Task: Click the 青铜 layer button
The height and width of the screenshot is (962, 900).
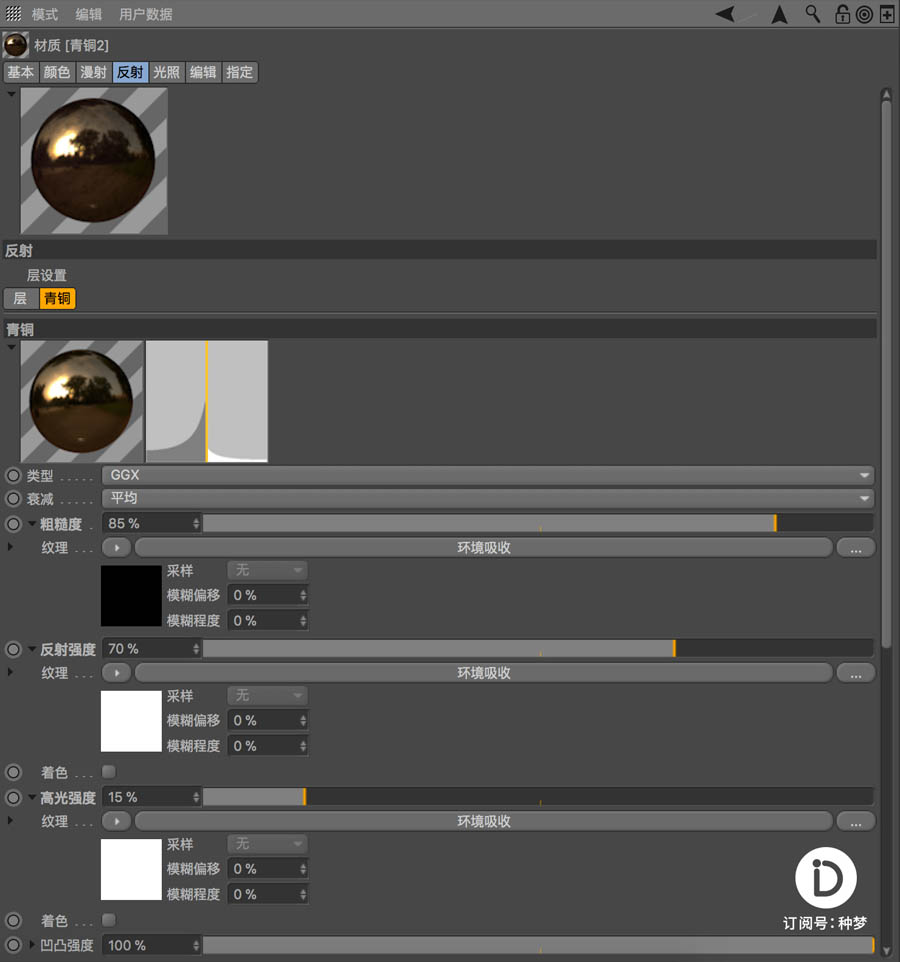Action: pos(57,298)
